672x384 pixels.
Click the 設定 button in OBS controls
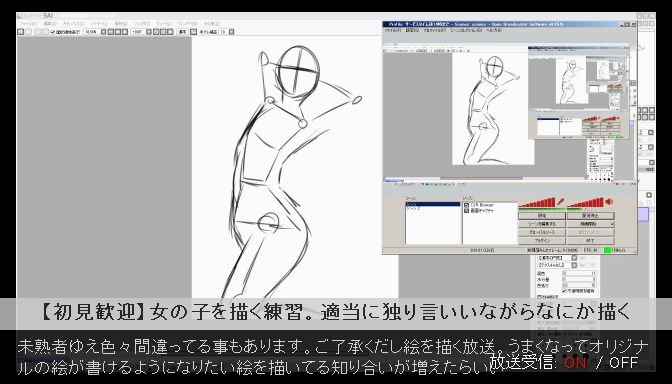coord(542,216)
